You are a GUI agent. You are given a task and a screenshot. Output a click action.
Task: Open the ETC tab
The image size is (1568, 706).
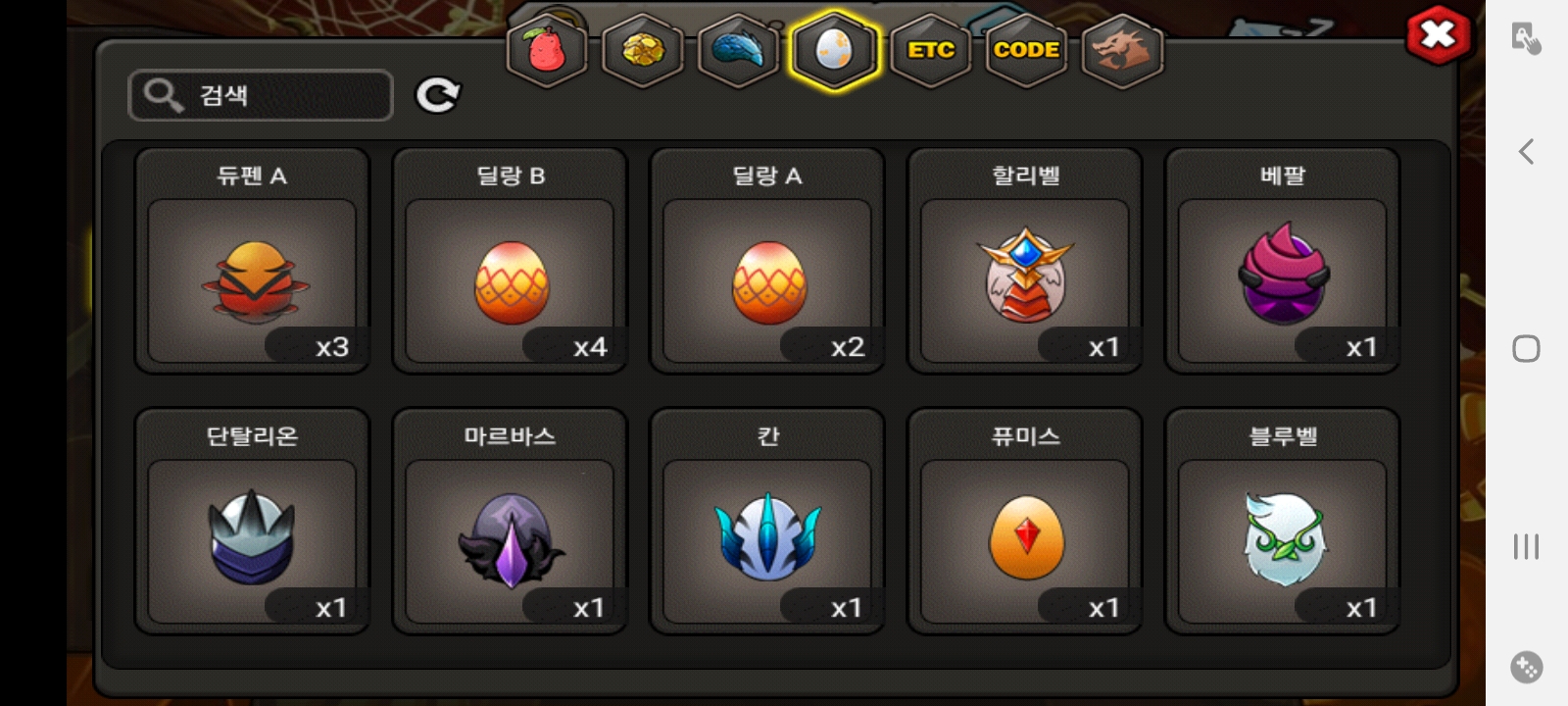(930, 50)
